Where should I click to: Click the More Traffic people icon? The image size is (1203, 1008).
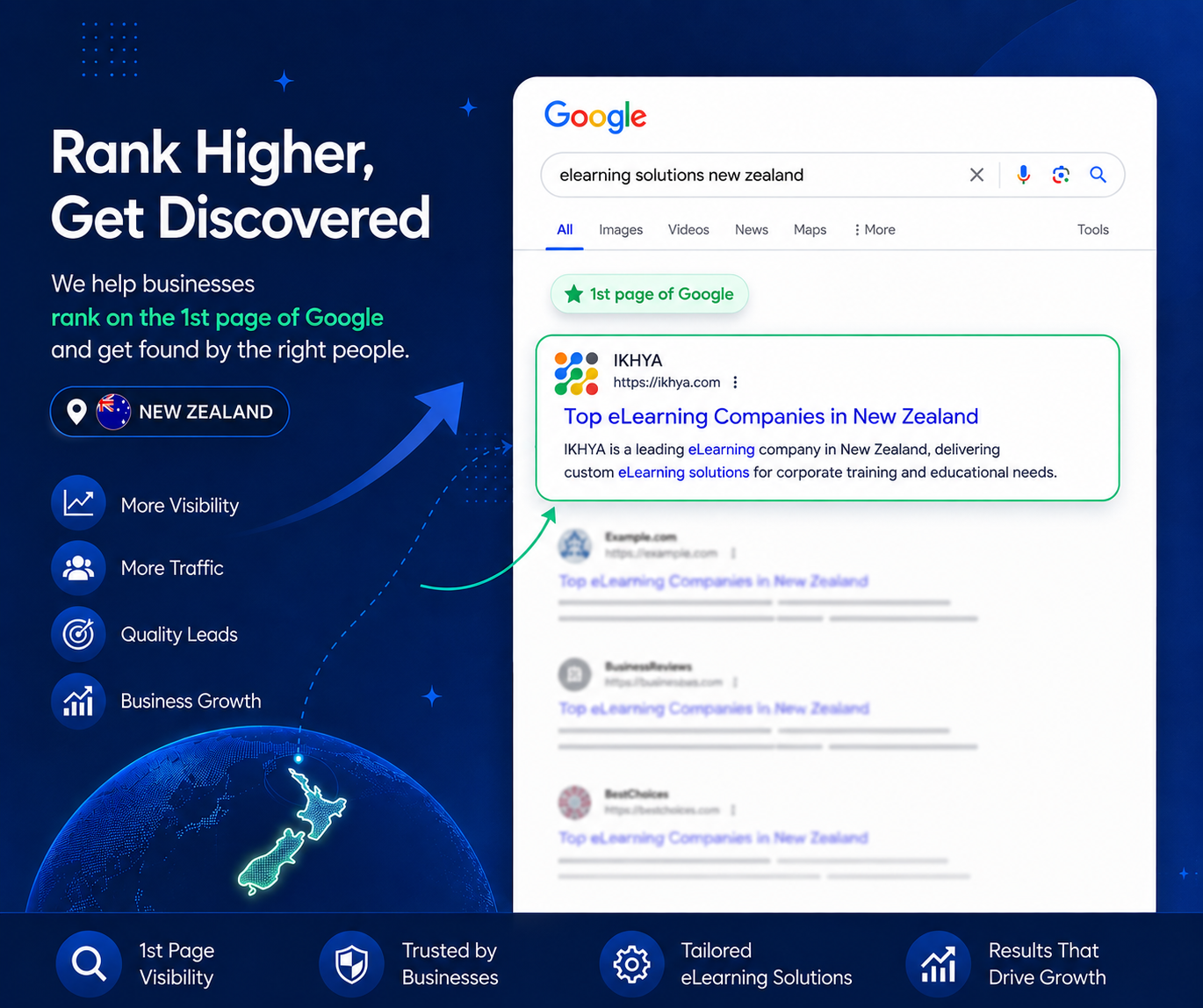pos(78,568)
